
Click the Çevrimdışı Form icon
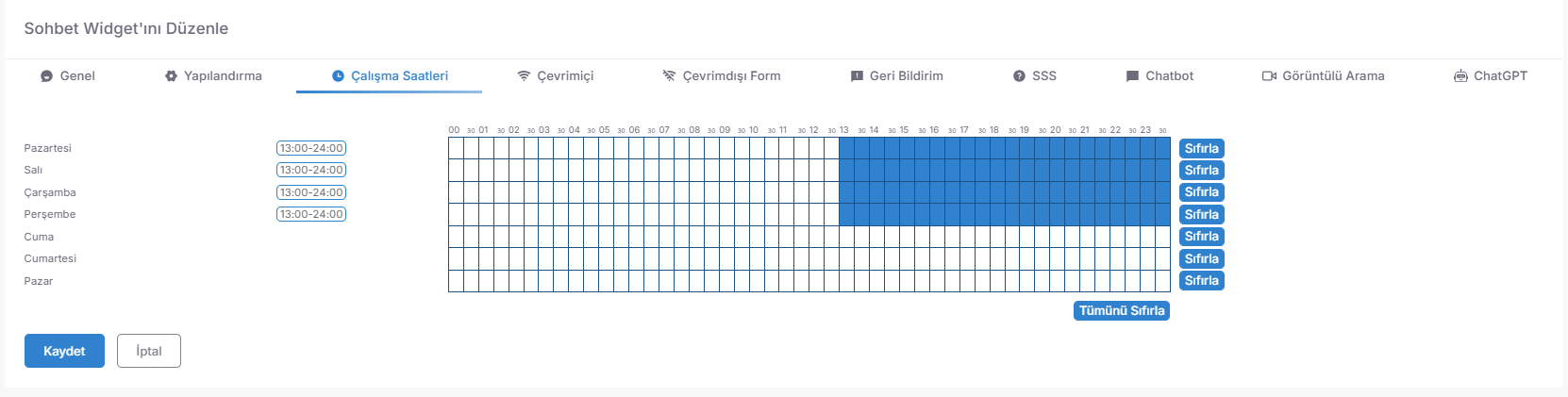point(669,76)
